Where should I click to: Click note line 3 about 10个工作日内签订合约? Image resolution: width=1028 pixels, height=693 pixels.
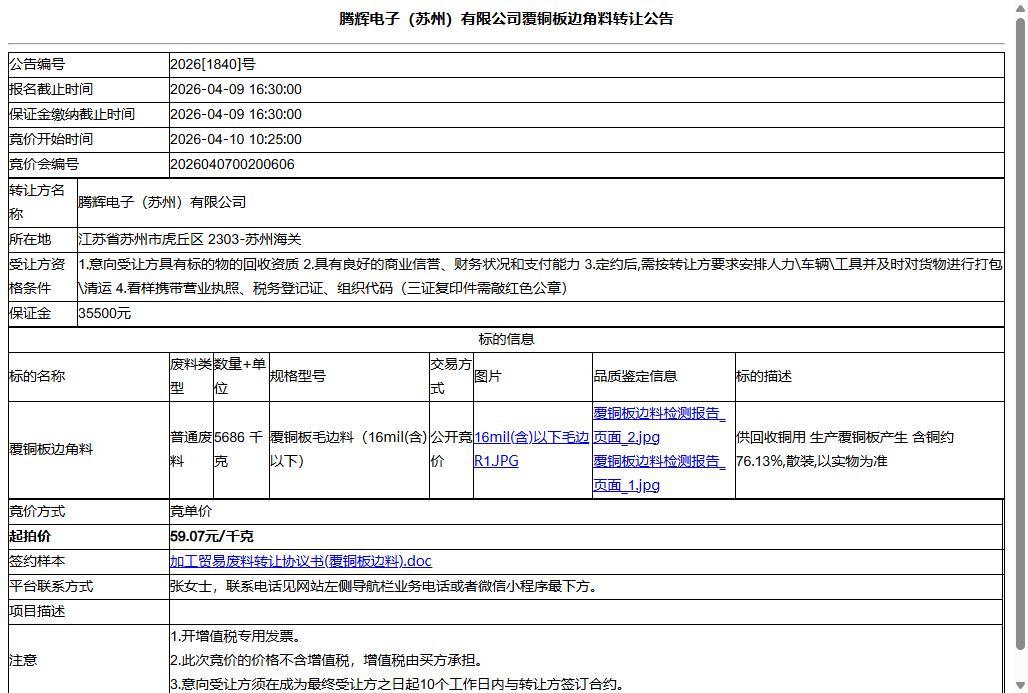click(x=397, y=684)
